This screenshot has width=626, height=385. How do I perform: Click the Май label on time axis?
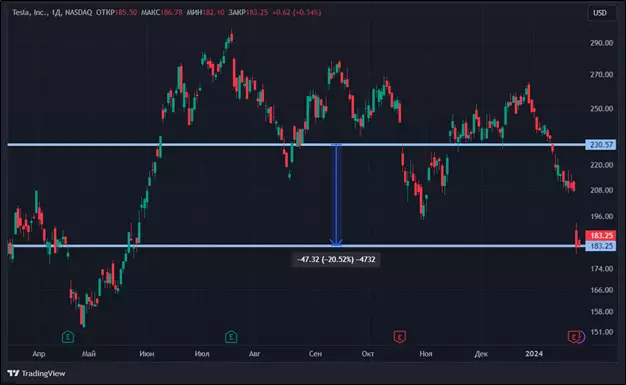(89, 354)
